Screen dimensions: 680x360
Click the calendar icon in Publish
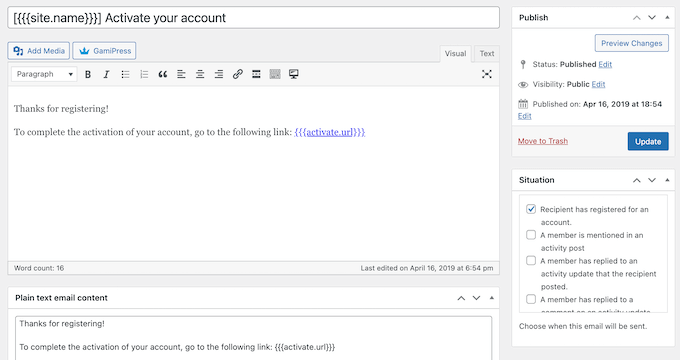click(x=523, y=104)
